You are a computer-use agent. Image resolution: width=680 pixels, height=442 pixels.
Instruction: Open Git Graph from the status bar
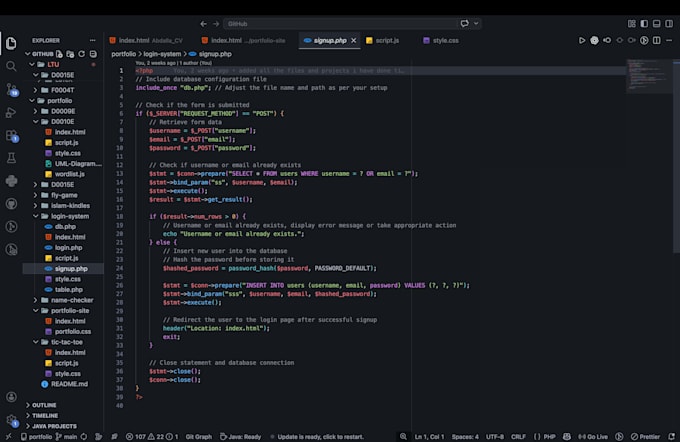click(x=199, y=437)
